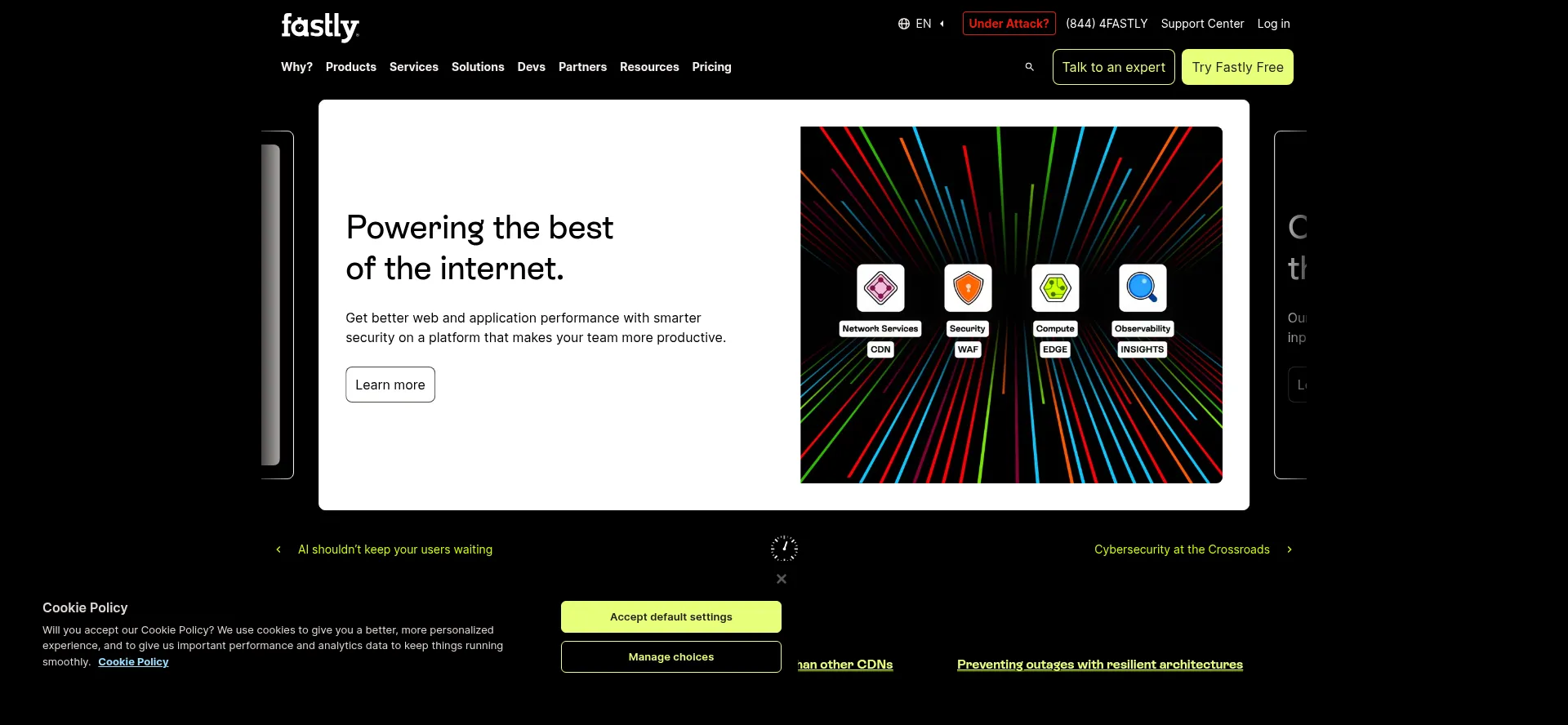Viewport: 1568px width, 725px height.
Task: Click the globe language icon
Action: pos(903,24)
